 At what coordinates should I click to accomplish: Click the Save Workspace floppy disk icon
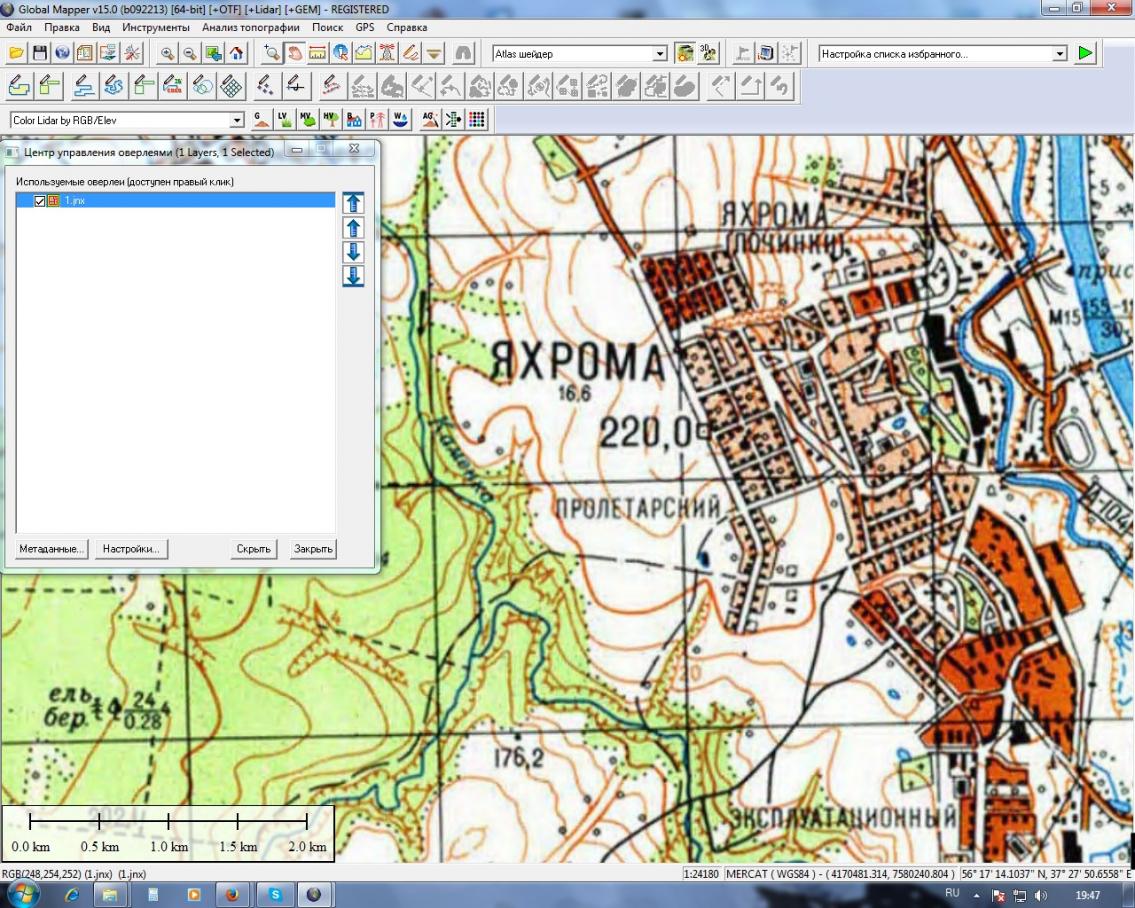click(40, 53)
